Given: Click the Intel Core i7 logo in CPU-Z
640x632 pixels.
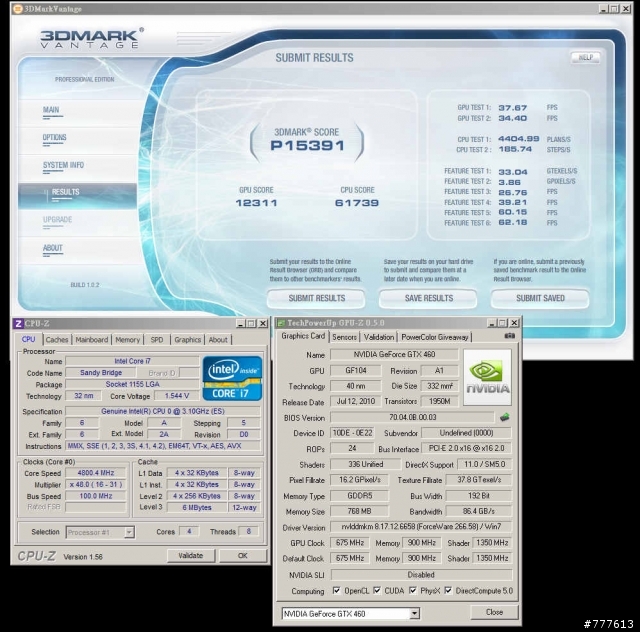Looking at the screenshot, I should click(232, 378).
